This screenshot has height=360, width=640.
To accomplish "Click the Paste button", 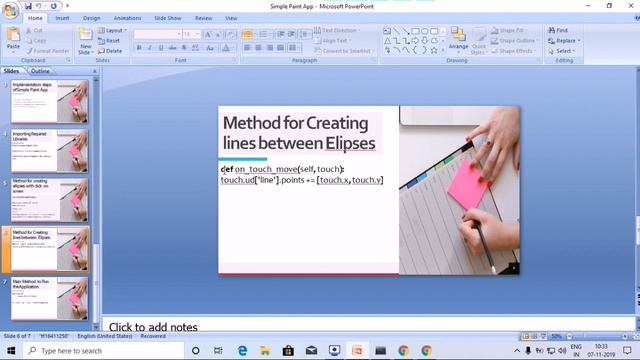I will pyautogui.click(x=13, y=40).
